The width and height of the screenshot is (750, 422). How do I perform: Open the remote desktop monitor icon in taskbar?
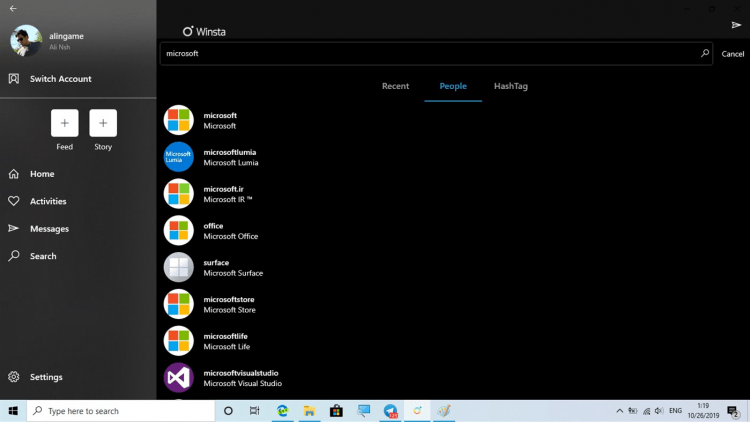point(364,411)
